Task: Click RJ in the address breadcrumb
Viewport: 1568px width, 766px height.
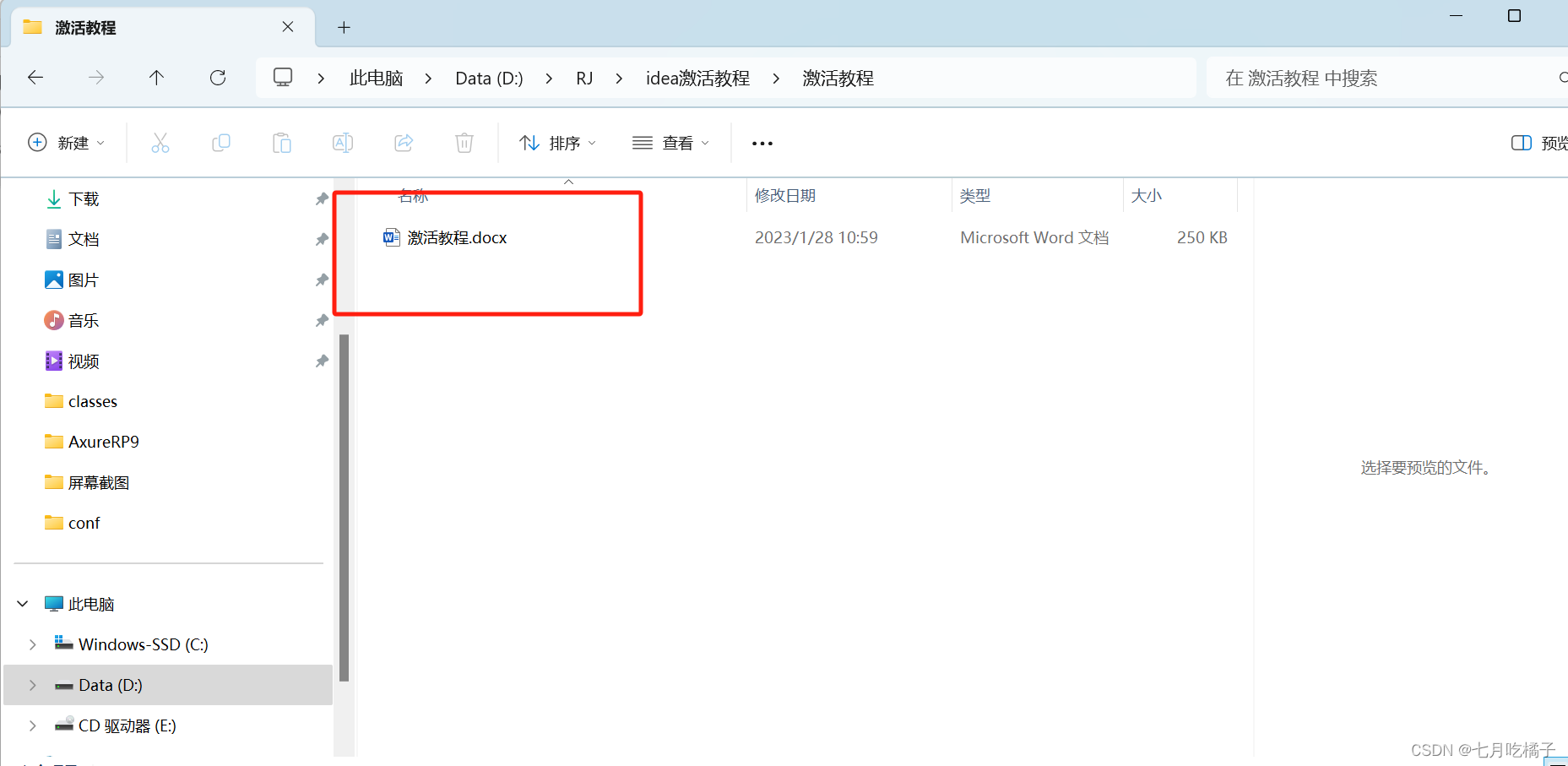Action: click(x=584, y=79)
